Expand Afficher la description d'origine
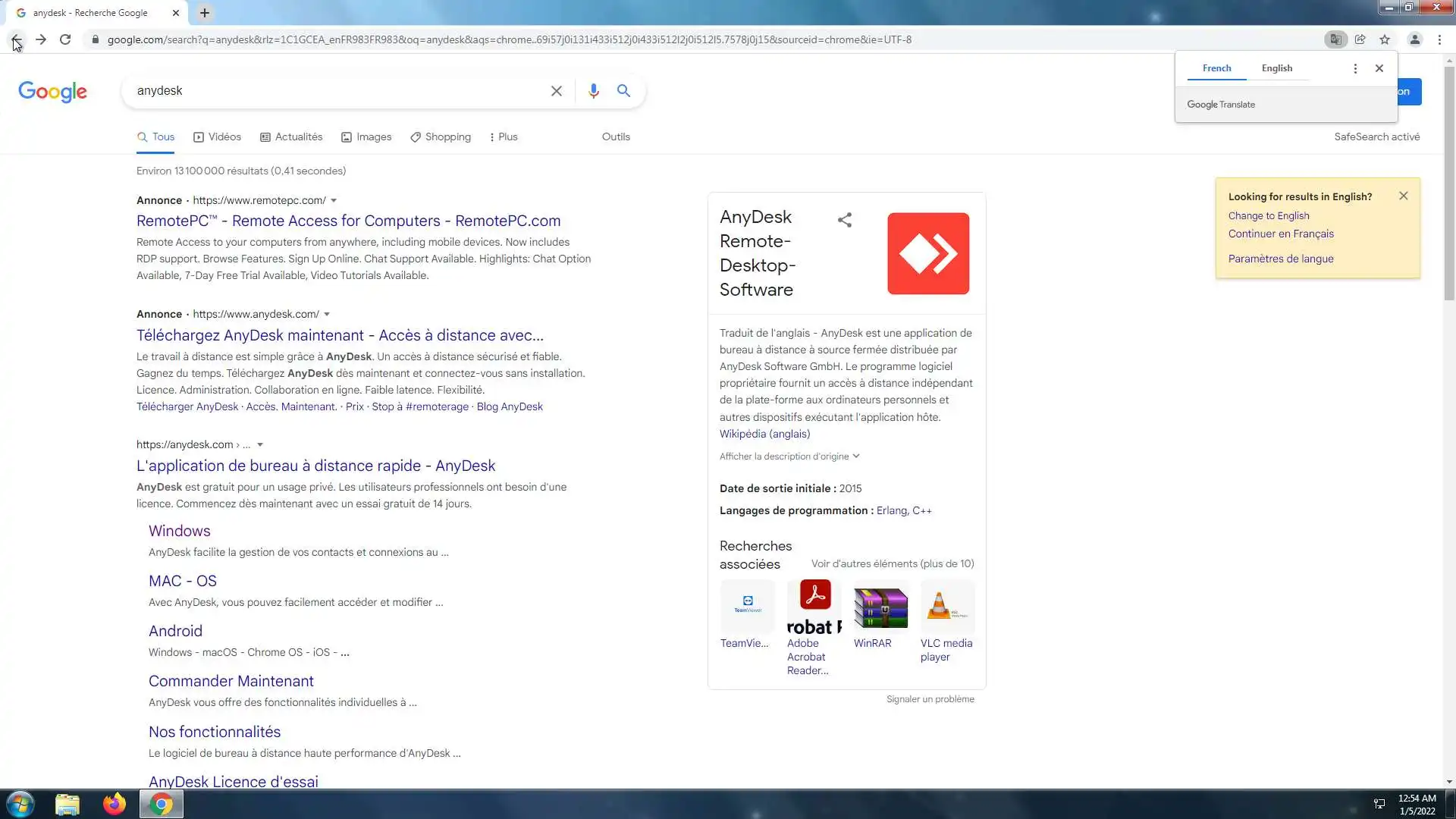 (x=789, y=457)
